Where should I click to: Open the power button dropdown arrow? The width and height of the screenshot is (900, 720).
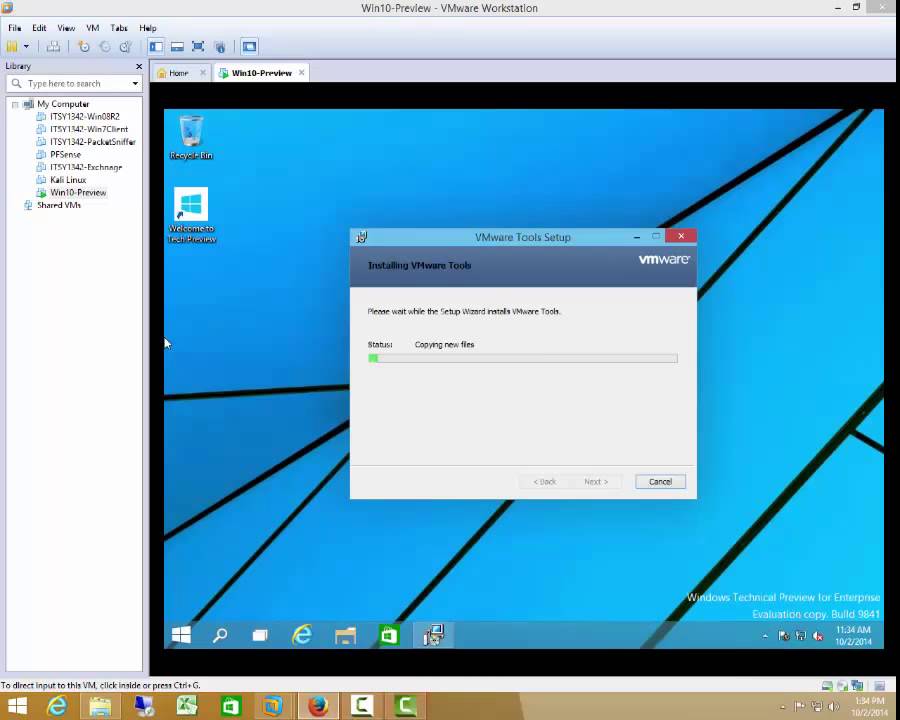[x=27, y=46]
